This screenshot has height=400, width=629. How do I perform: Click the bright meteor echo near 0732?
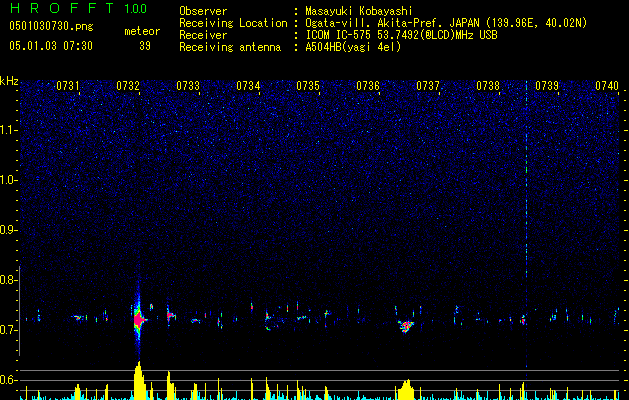click(139, 320)
